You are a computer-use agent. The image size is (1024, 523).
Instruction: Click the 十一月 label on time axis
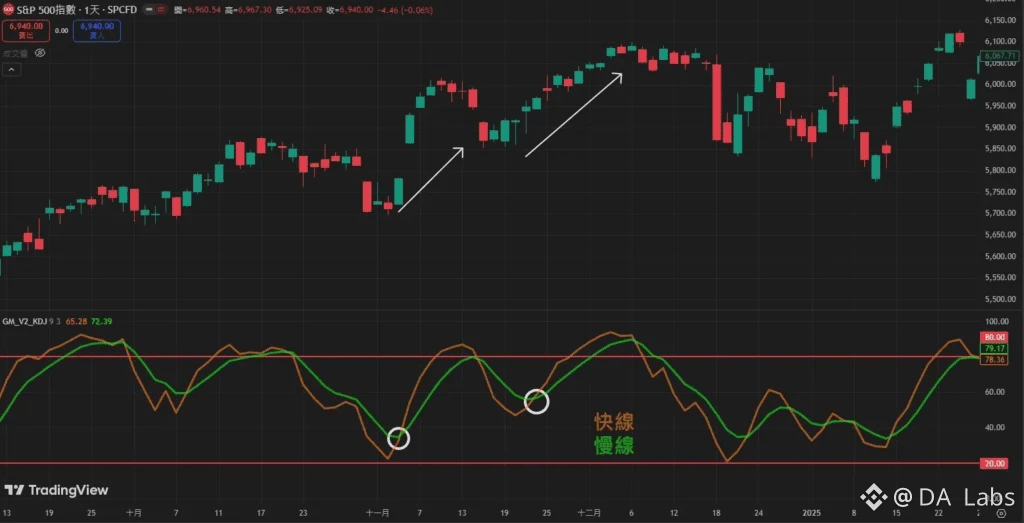(x=378, y=513)
